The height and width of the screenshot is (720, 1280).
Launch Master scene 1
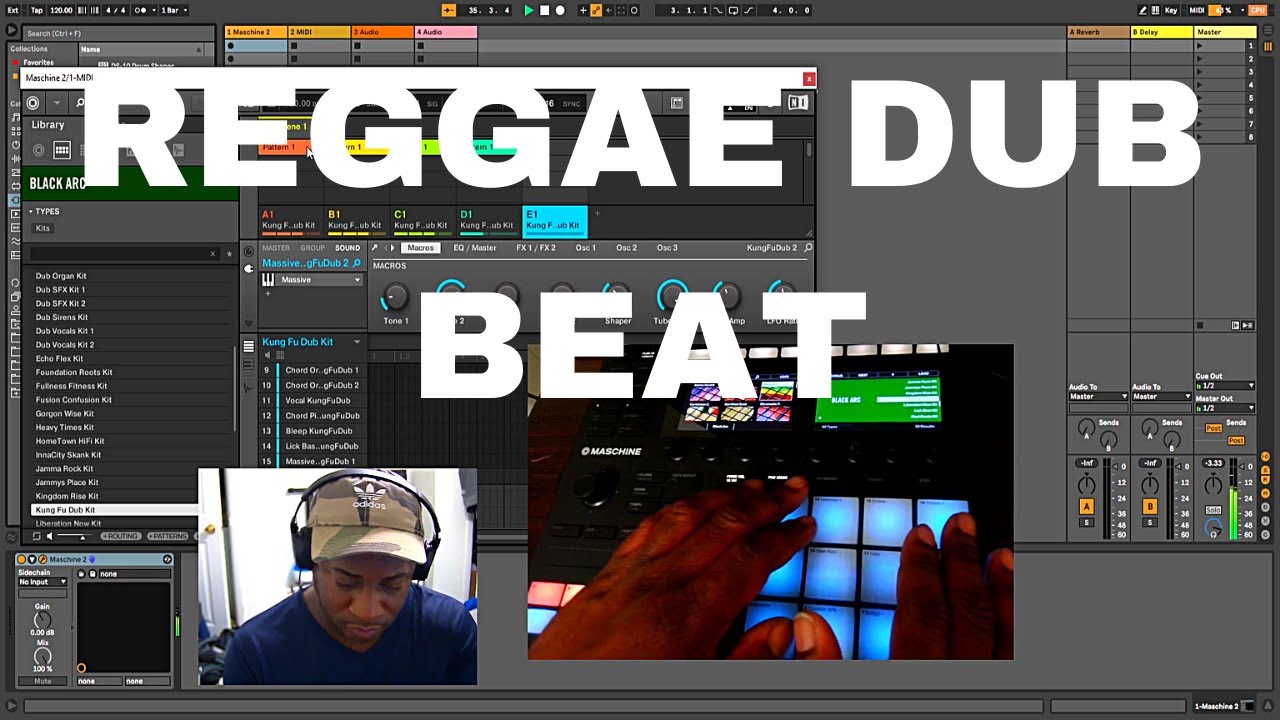pos(1200,46)
